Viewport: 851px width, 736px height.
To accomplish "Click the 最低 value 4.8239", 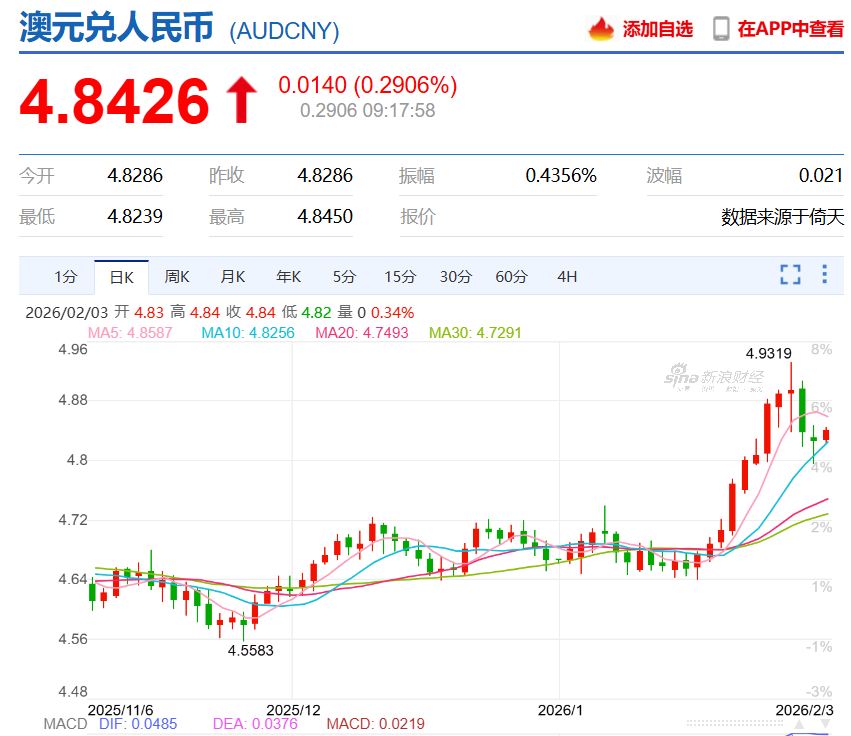I will coord(135,216).
